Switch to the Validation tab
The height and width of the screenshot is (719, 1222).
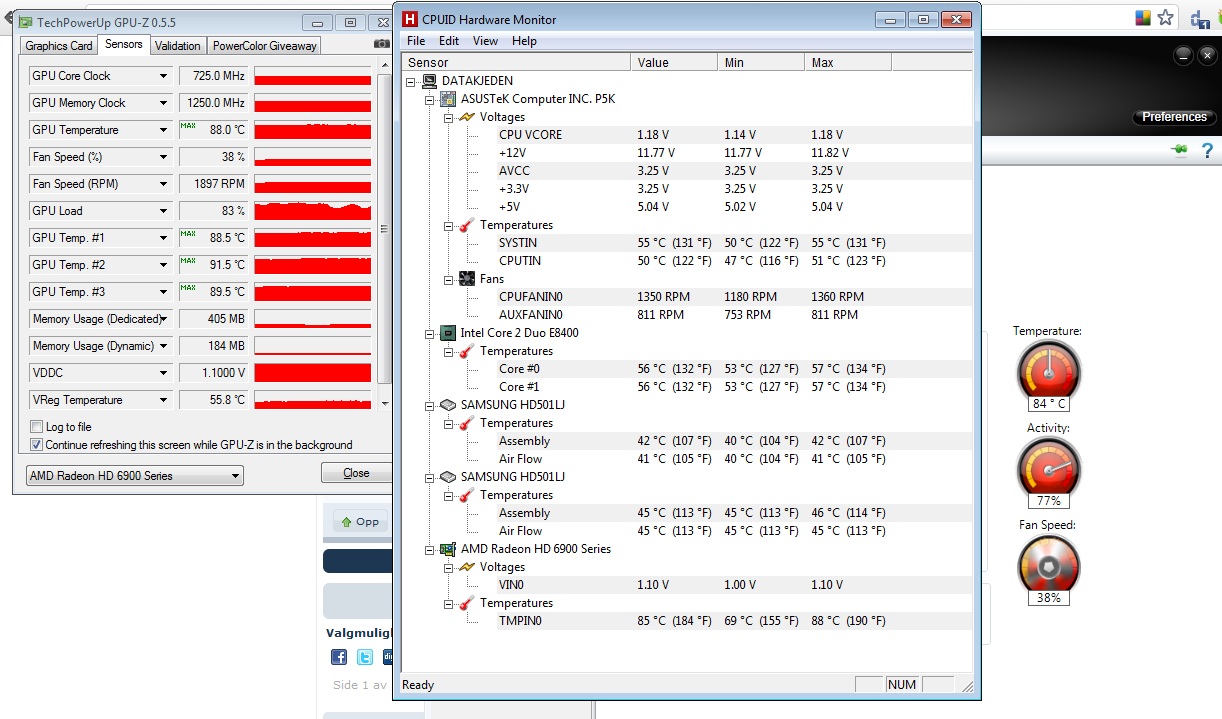point(178,46)
